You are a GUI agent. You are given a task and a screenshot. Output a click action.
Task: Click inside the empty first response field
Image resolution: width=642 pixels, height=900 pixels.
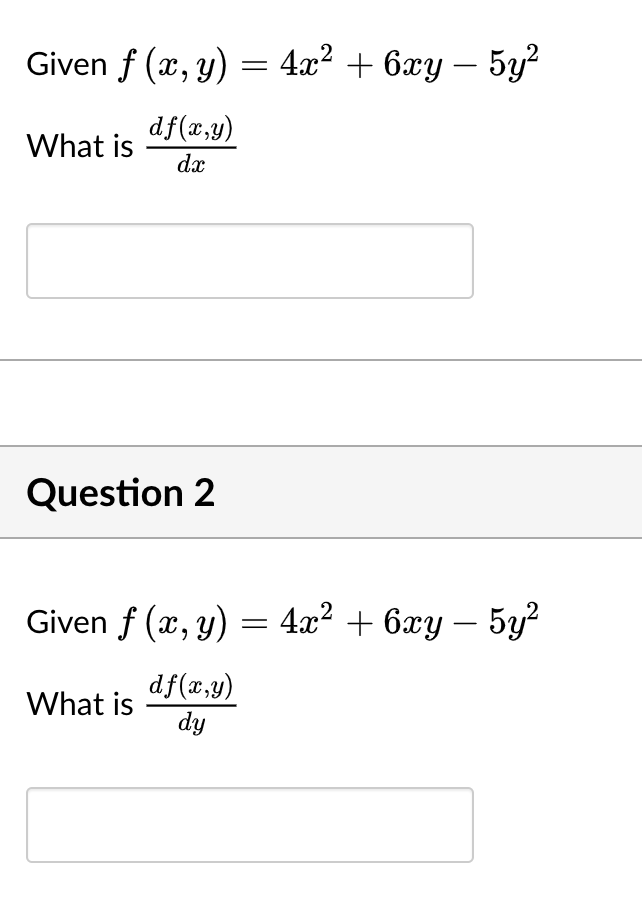(249, 260)
